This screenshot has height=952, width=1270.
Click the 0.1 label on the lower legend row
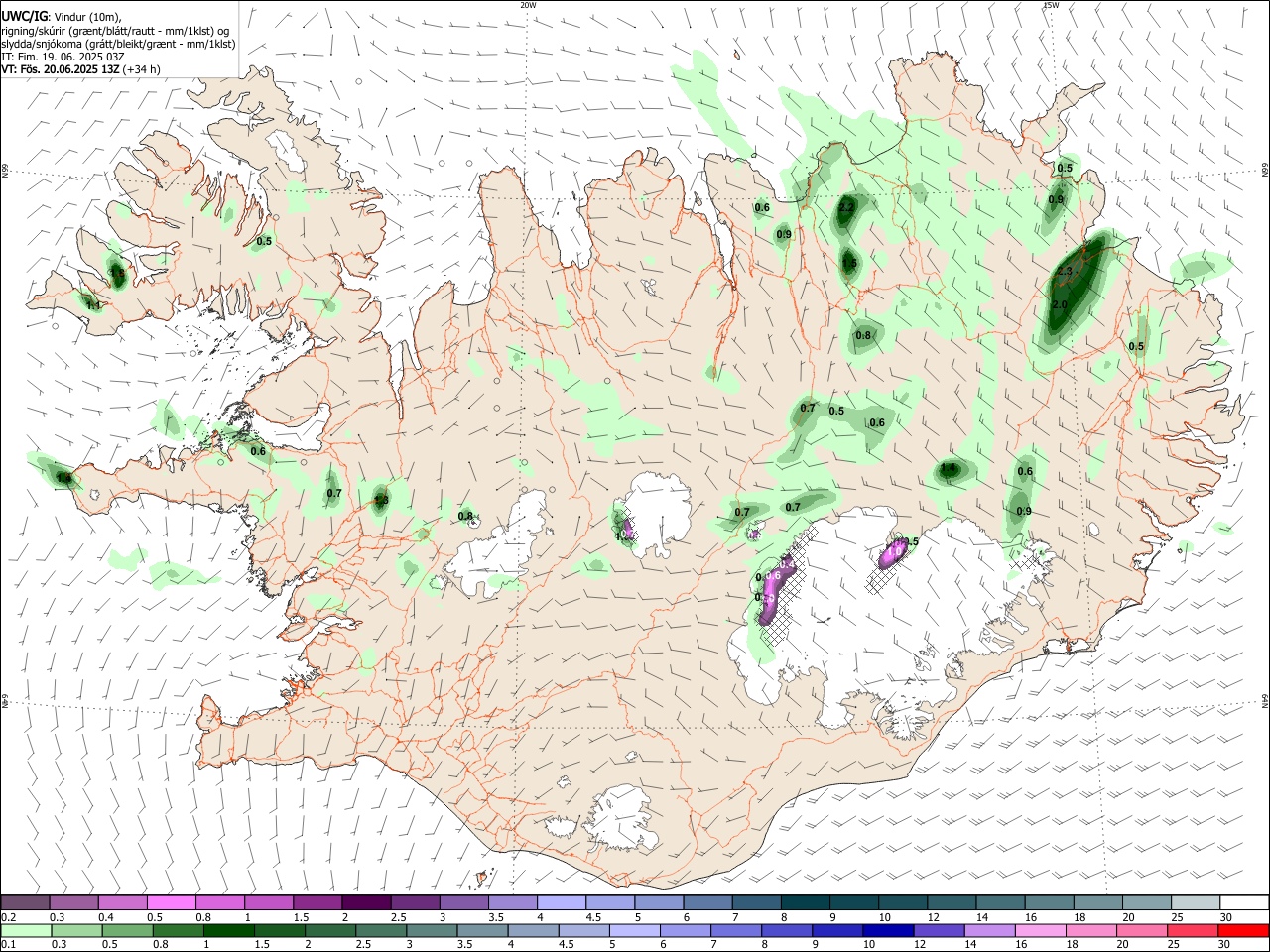click(x=9, y=946)
